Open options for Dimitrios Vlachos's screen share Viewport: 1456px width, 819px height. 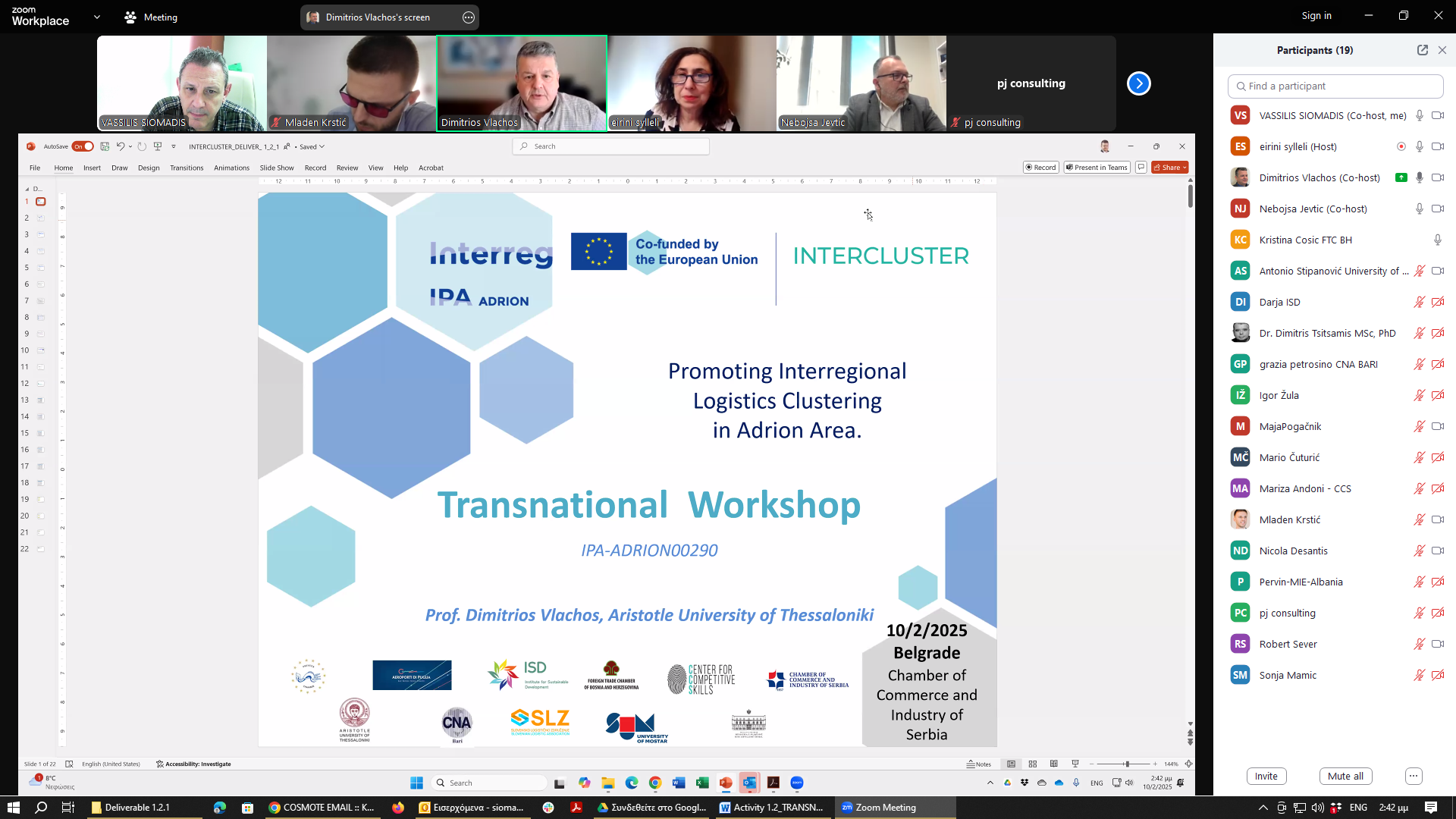pos(469,17)
